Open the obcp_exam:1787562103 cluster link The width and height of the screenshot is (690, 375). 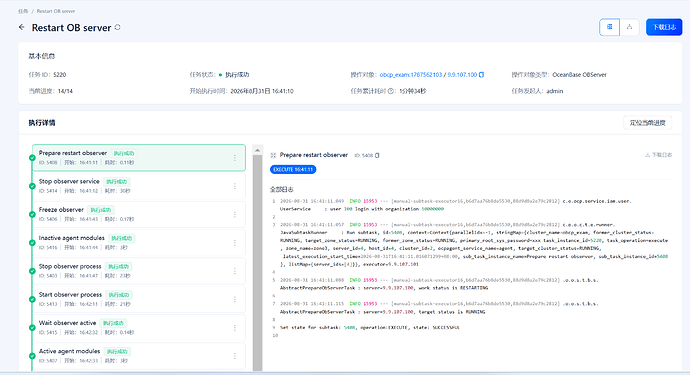click(x=411, y=75)
